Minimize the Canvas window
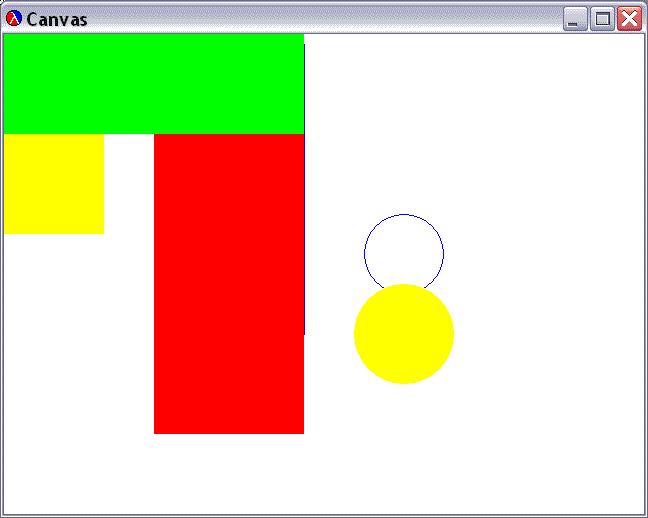Screen dimensions: 648x518 click(575, 19)
